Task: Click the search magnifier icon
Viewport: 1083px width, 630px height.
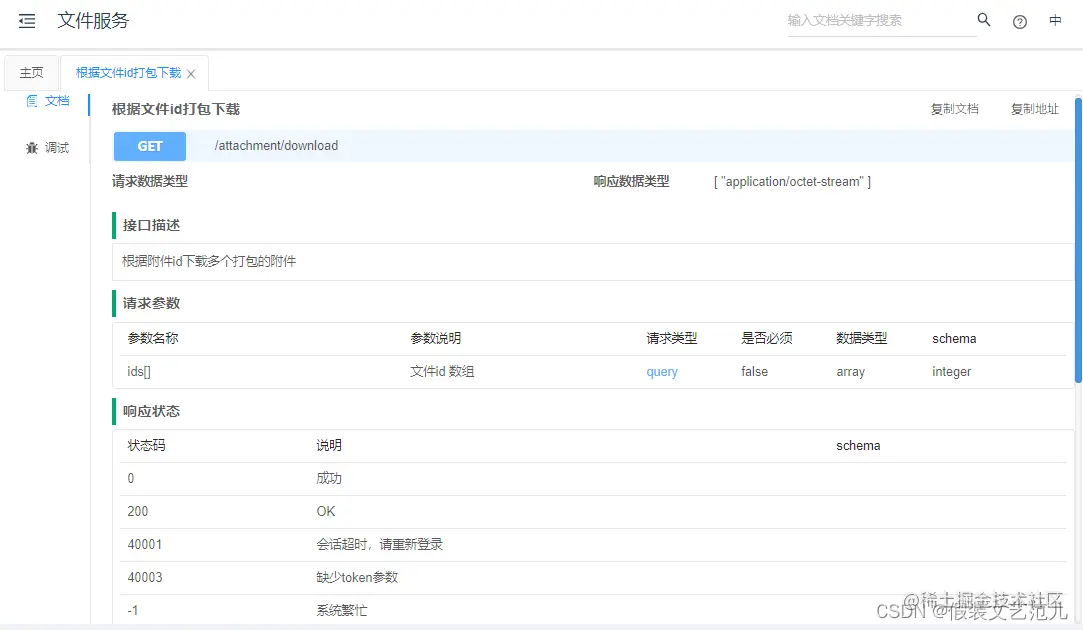Action: tap(984, 20)
